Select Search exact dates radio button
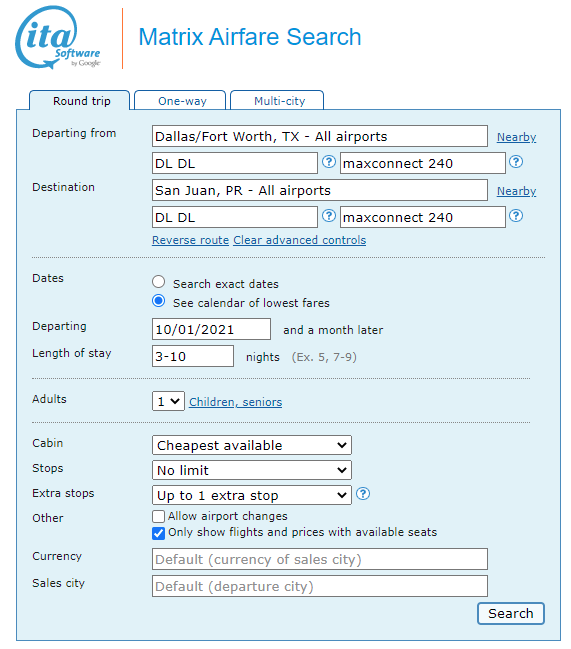Viewport: 571px width, 649px height. click(158, 282)
